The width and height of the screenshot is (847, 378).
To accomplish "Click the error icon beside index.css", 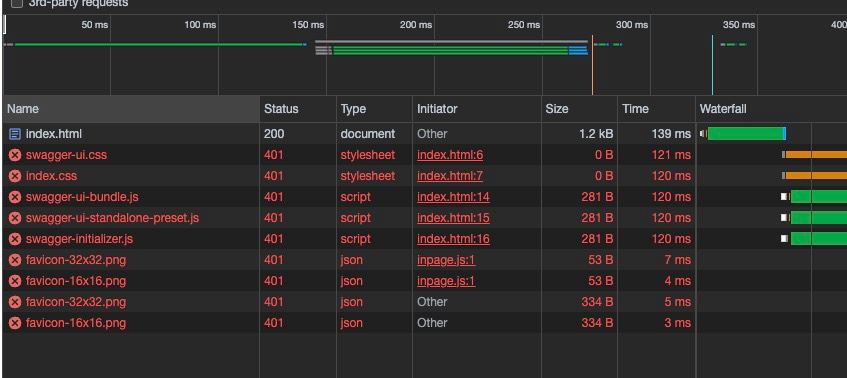I will click(15, 176).
